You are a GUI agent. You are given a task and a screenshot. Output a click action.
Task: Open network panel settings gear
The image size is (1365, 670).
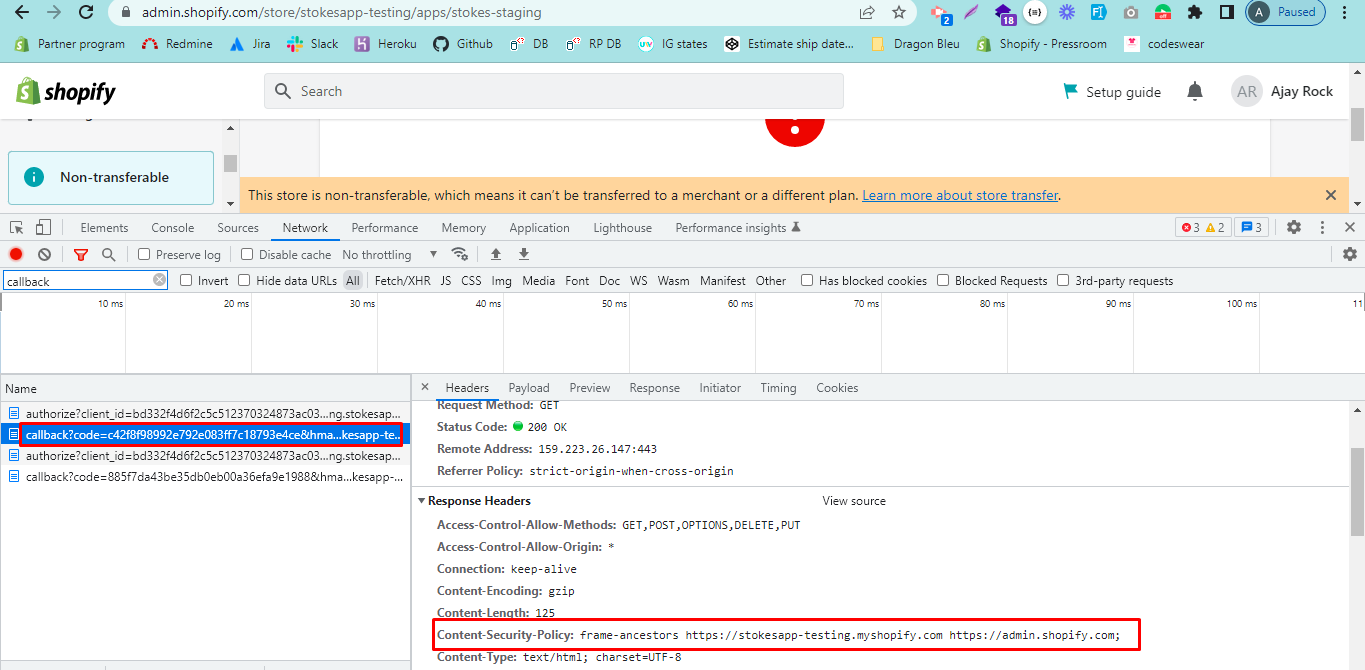1349,255
